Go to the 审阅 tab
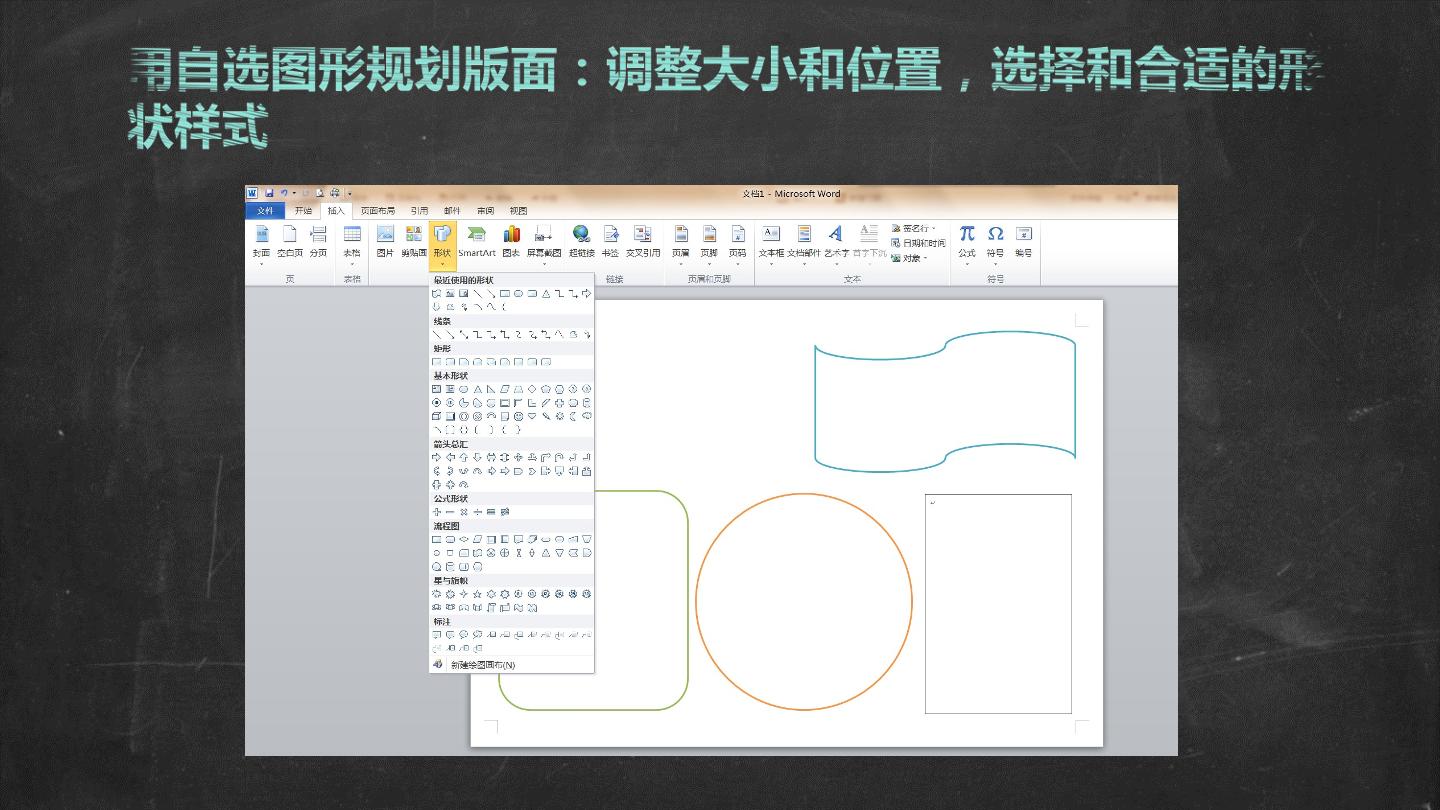Viewport: 1440px width, 810px height. click(x=485, y=211)
